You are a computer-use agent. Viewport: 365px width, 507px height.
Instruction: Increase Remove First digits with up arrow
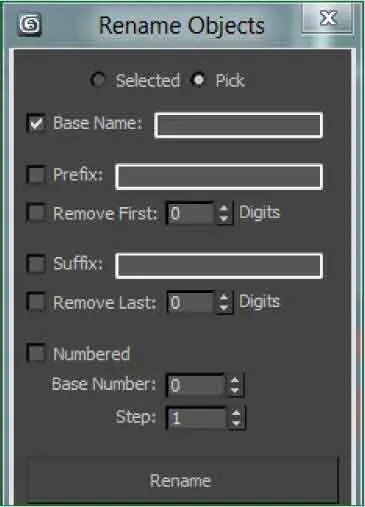point(224,208)
